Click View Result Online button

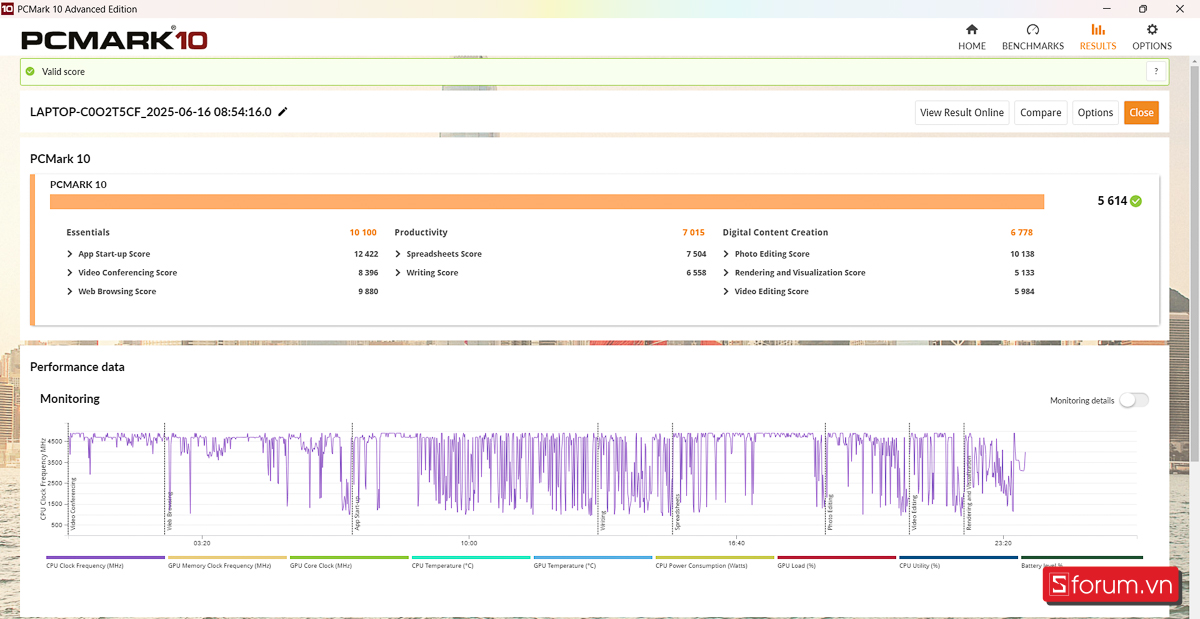coord(961,112)
